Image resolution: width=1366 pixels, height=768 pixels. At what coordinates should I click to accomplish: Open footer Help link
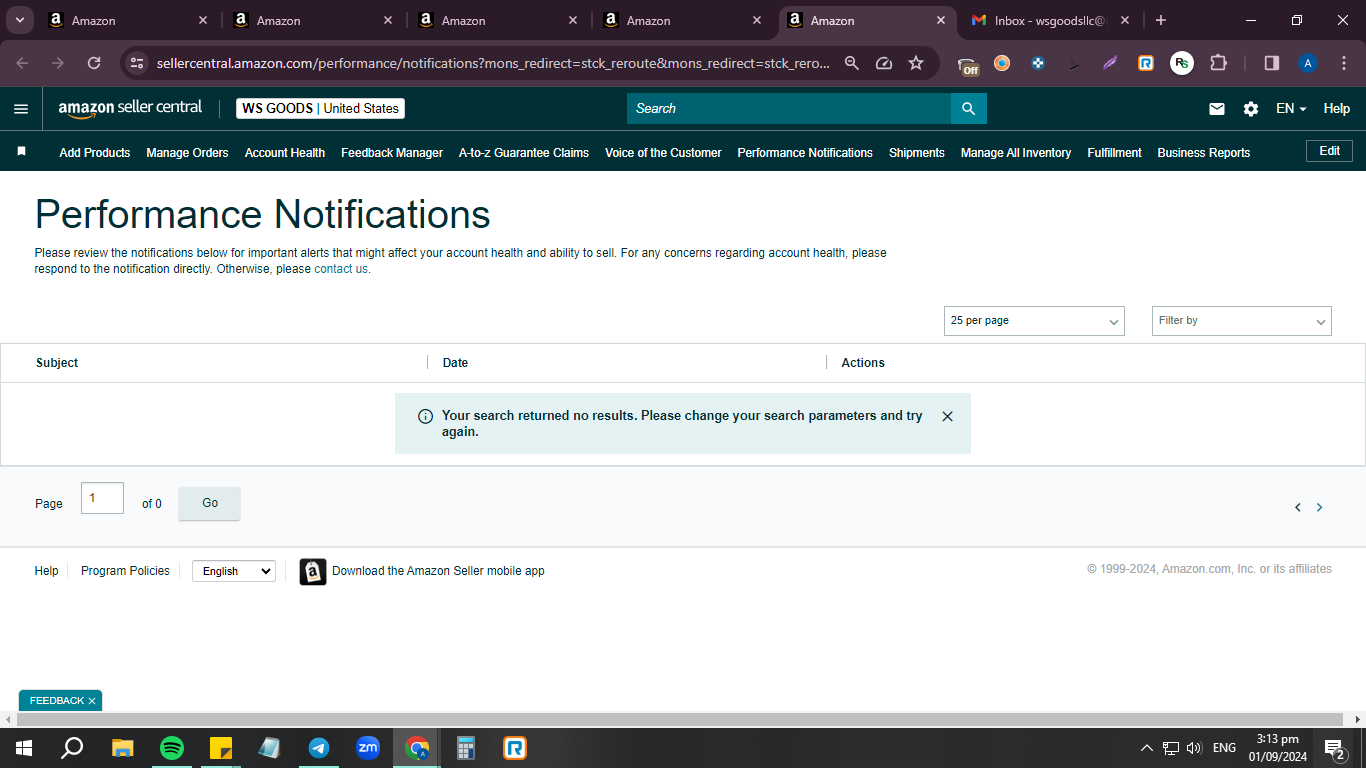[46, 571]
